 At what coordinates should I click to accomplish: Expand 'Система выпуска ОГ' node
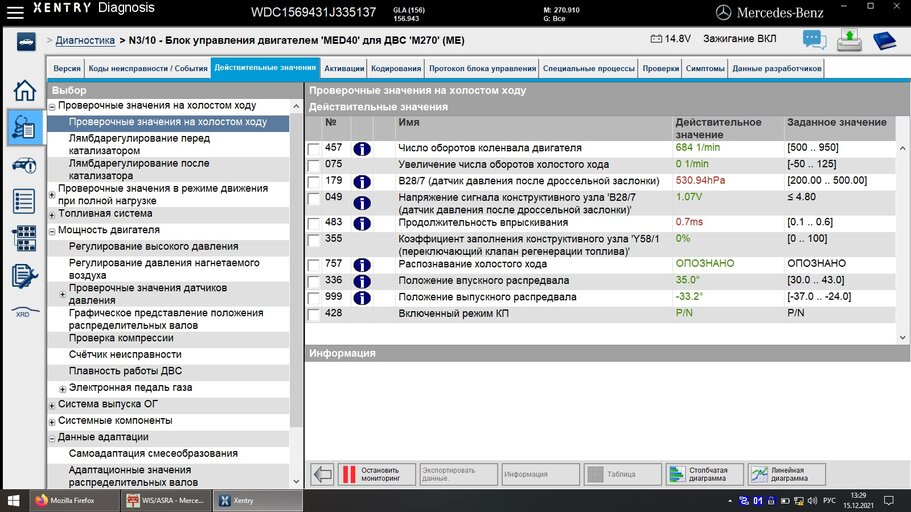pos(52,405)
